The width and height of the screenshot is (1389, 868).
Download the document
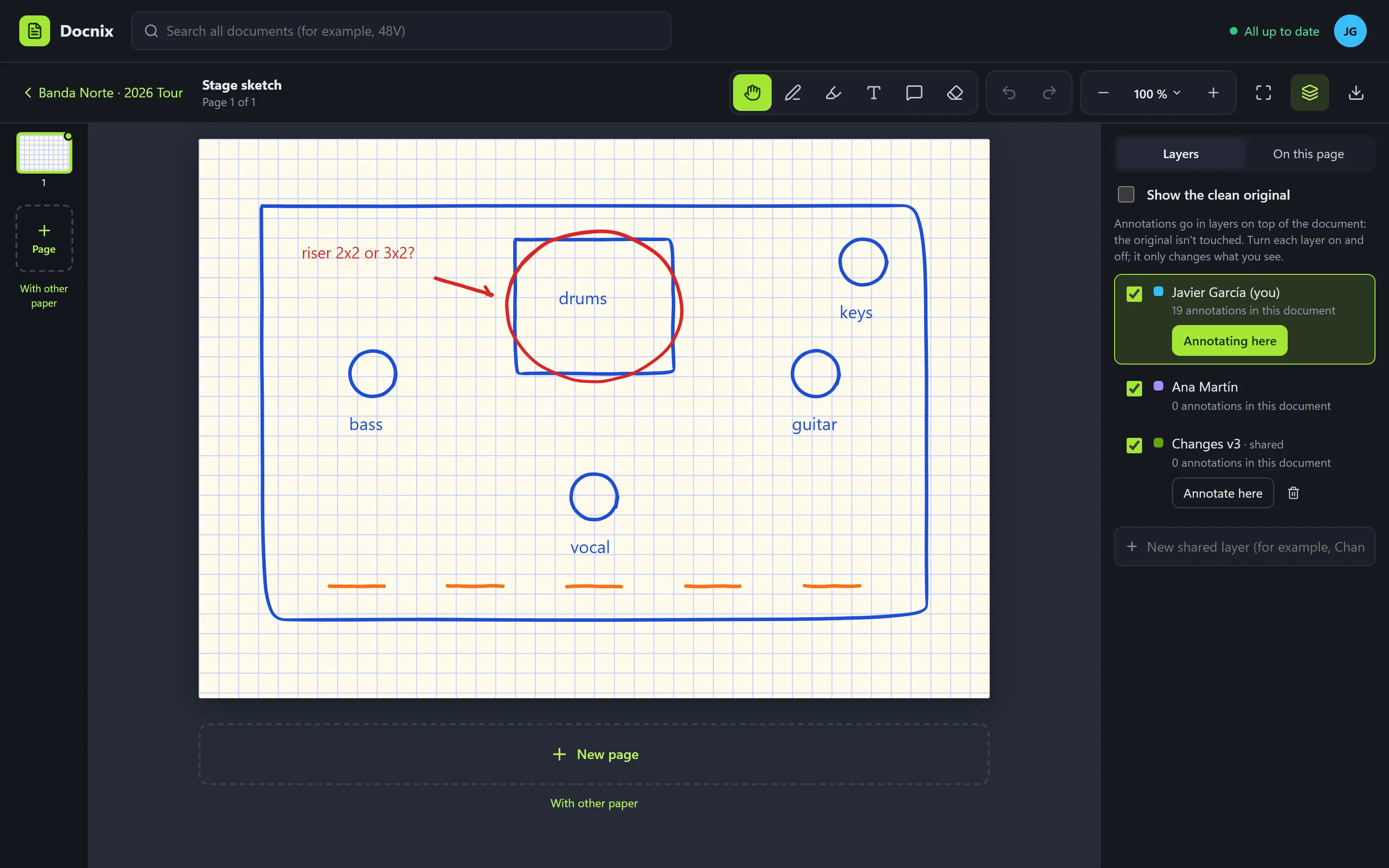(1356, 93)
